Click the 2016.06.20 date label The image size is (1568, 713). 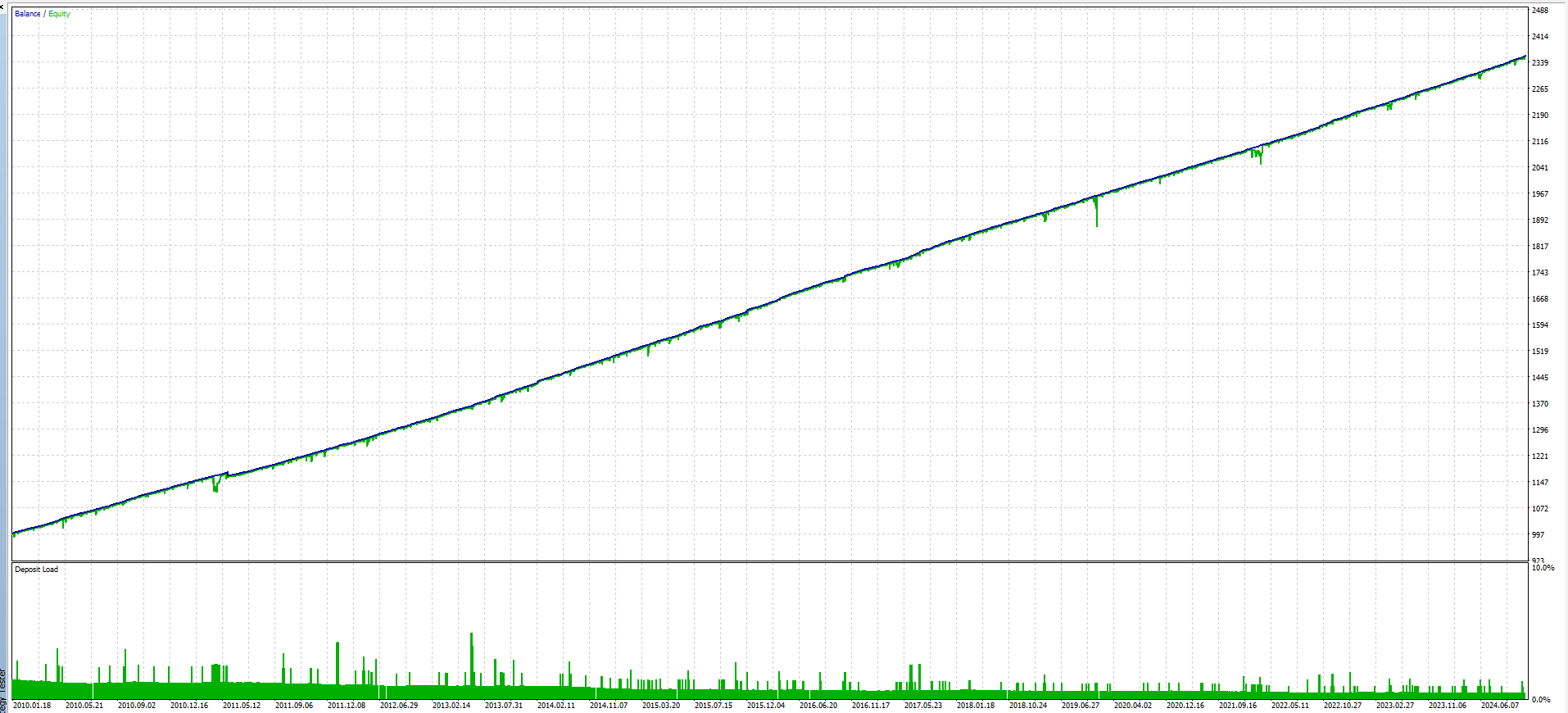point(818,706)
